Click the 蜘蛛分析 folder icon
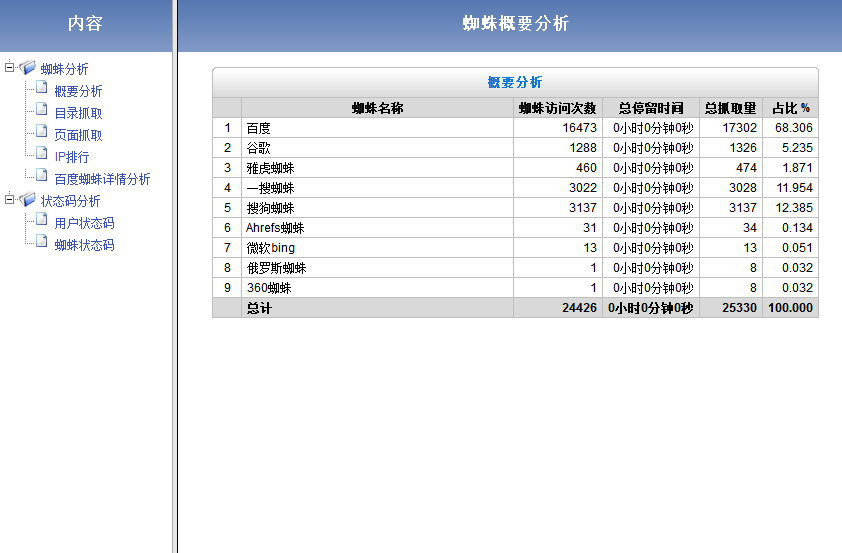 pyautogui.click(x=27, y=68)
